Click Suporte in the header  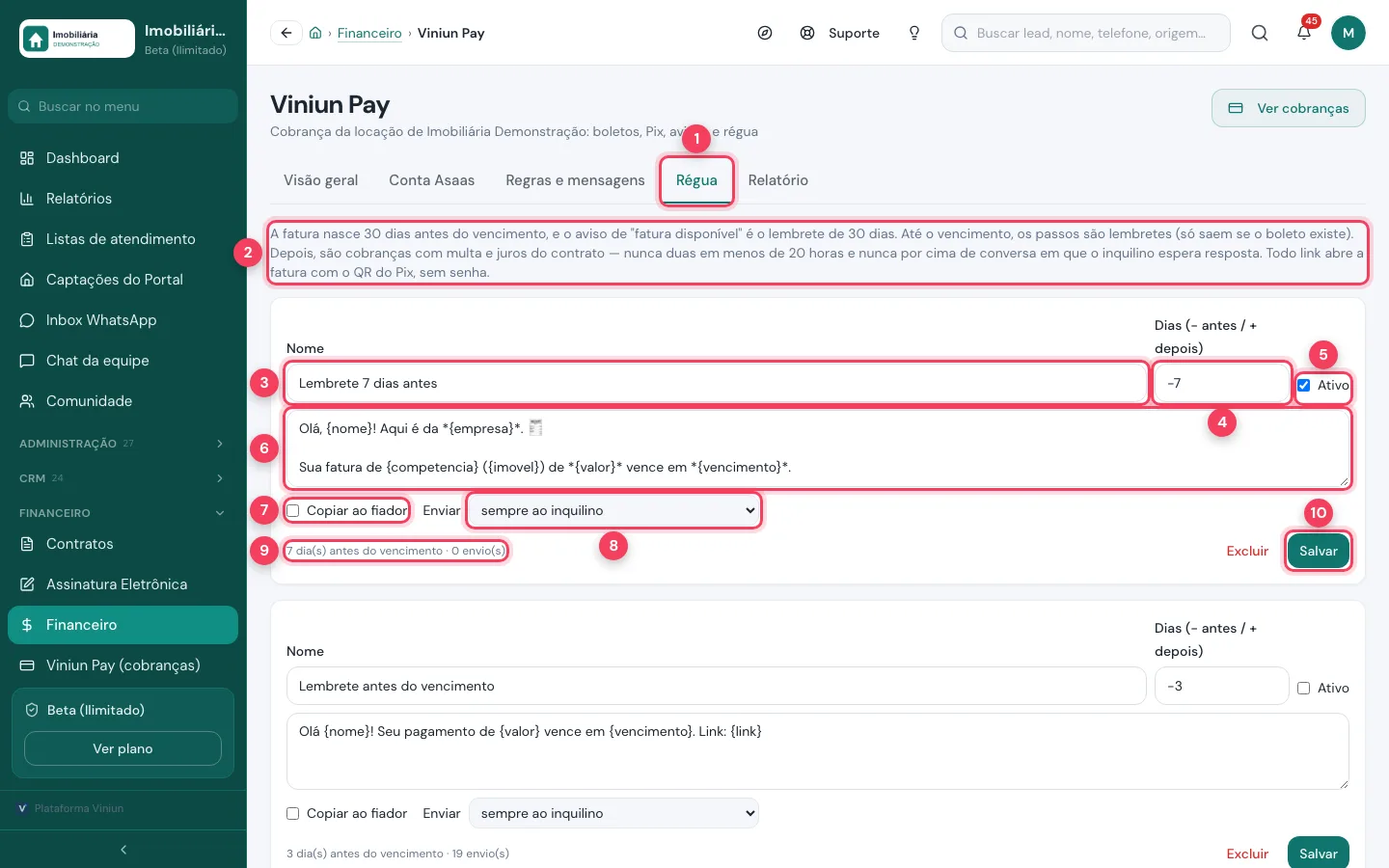841,33
